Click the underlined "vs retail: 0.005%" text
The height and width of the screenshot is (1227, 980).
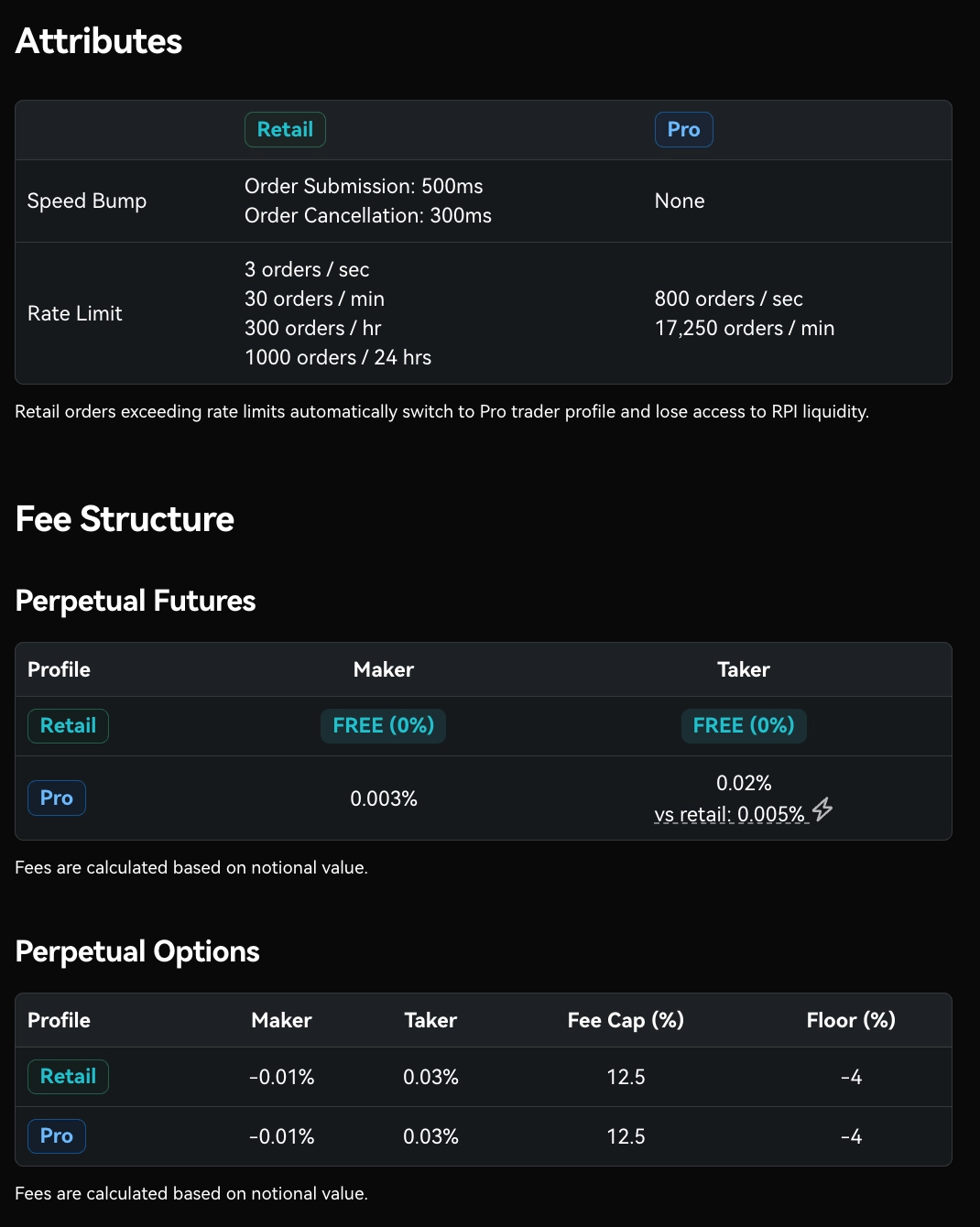(x=729, y=814)
